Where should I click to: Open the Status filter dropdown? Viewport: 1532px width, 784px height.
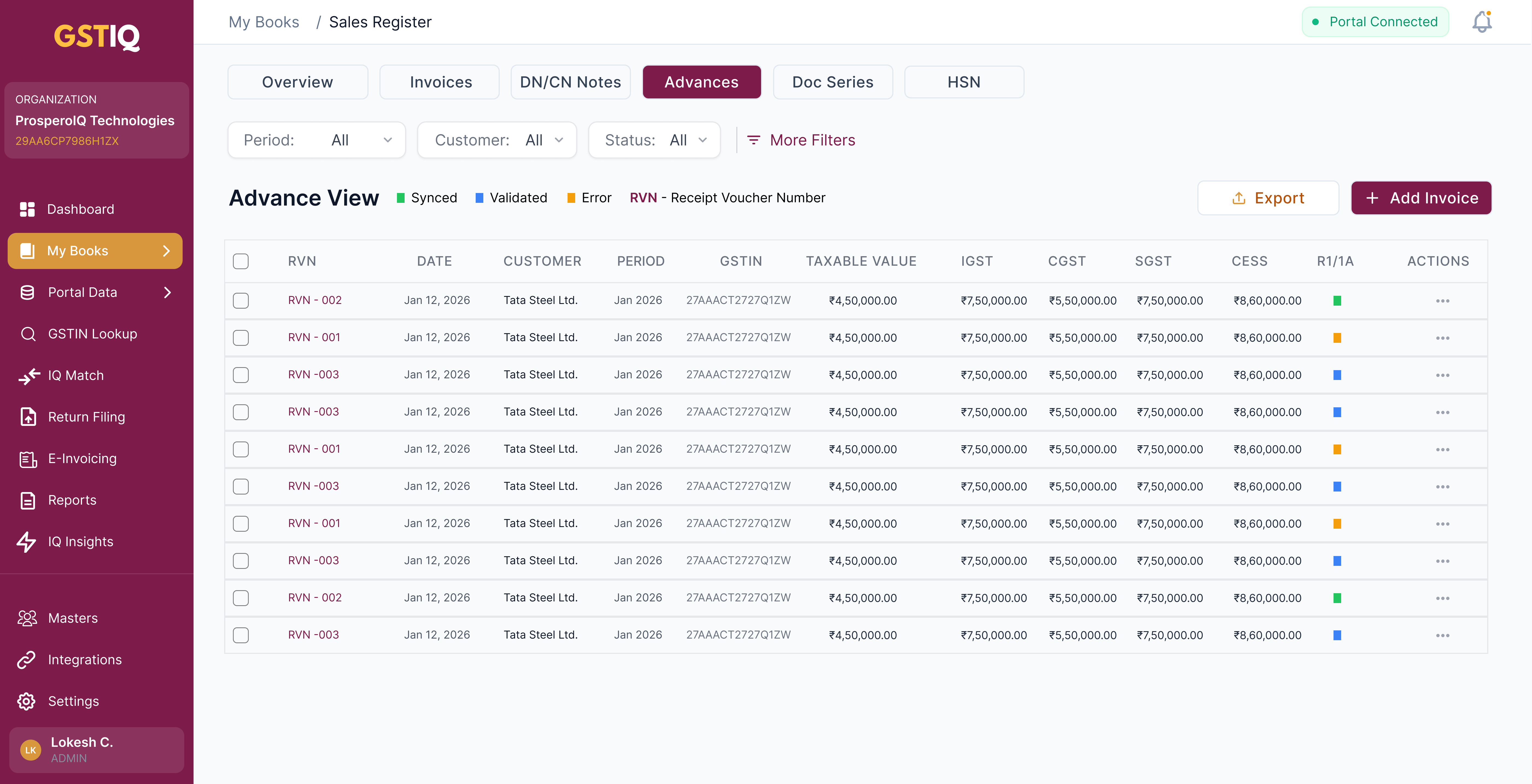click(x=654, y=141)
